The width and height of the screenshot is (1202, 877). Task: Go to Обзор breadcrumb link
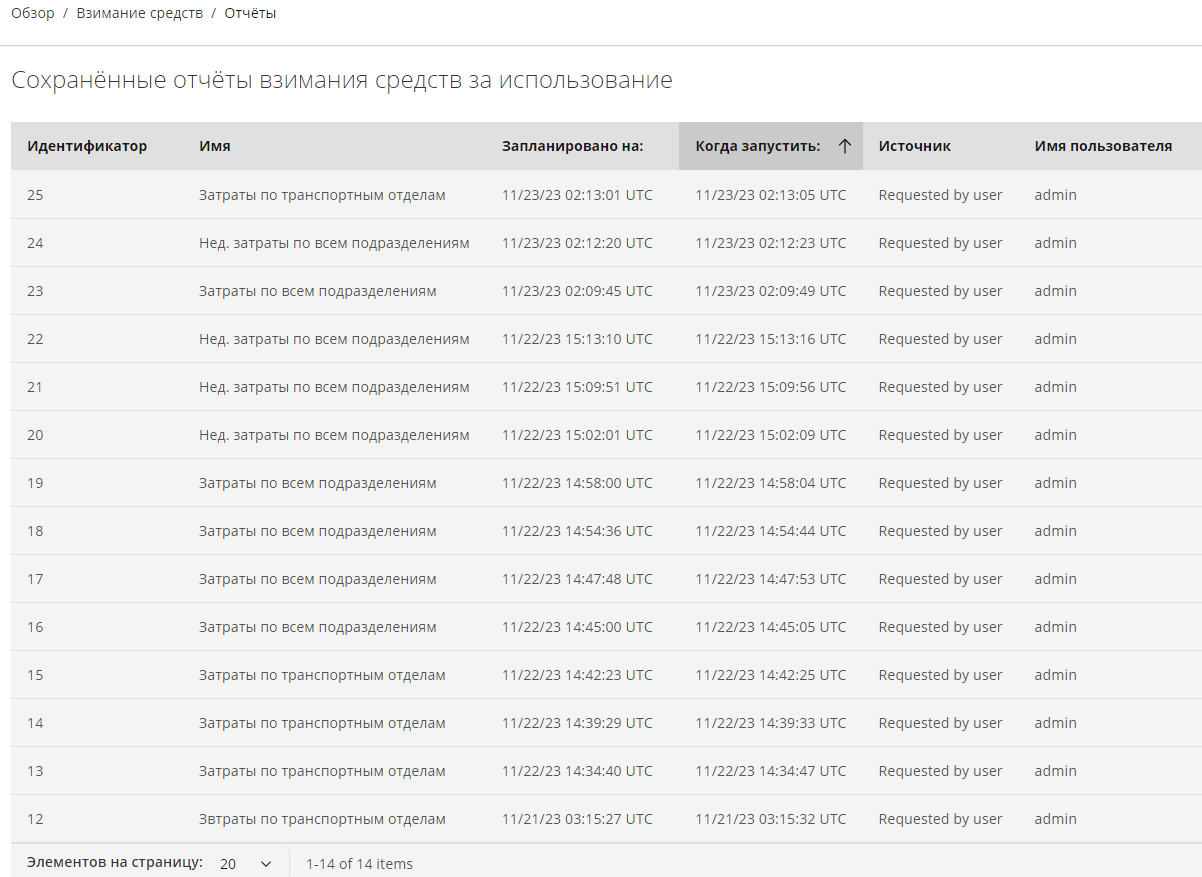33,13
